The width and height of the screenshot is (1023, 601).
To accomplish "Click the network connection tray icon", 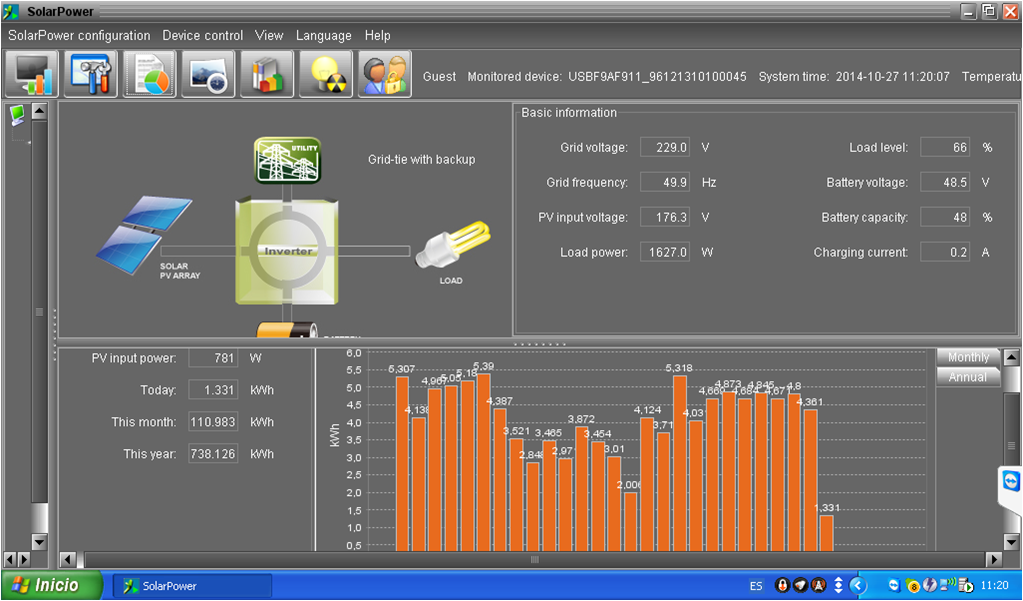I will (949, 585).
